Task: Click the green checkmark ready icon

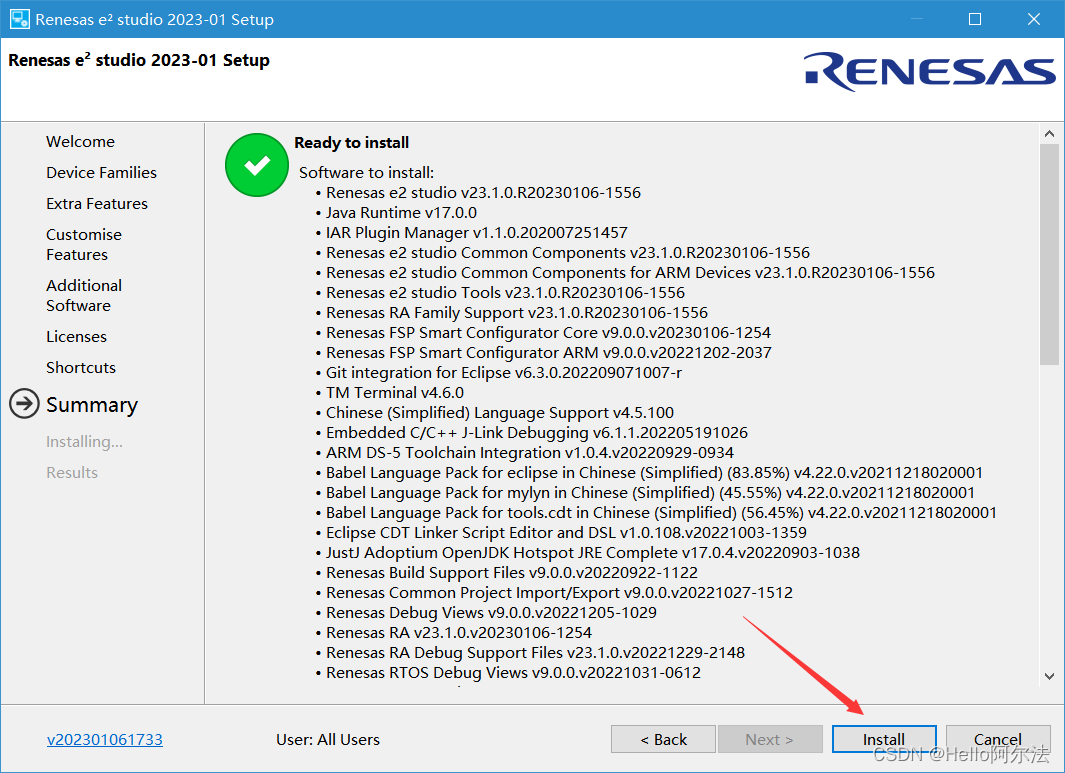Action: [x=257, y=165]
